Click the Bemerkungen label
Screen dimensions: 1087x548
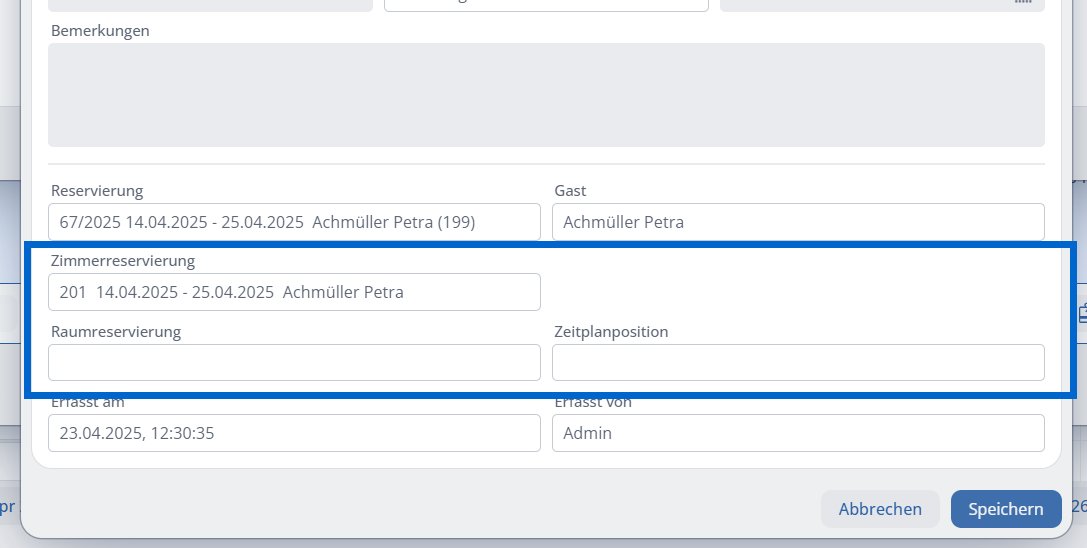pos(100,31)
